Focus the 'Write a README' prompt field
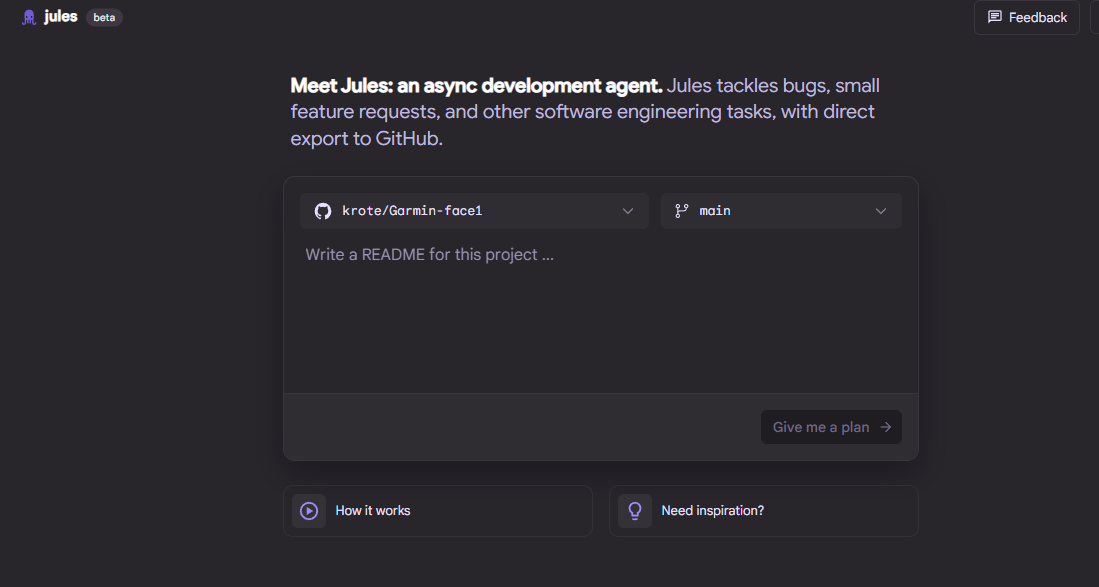 [x=601, y=312]
